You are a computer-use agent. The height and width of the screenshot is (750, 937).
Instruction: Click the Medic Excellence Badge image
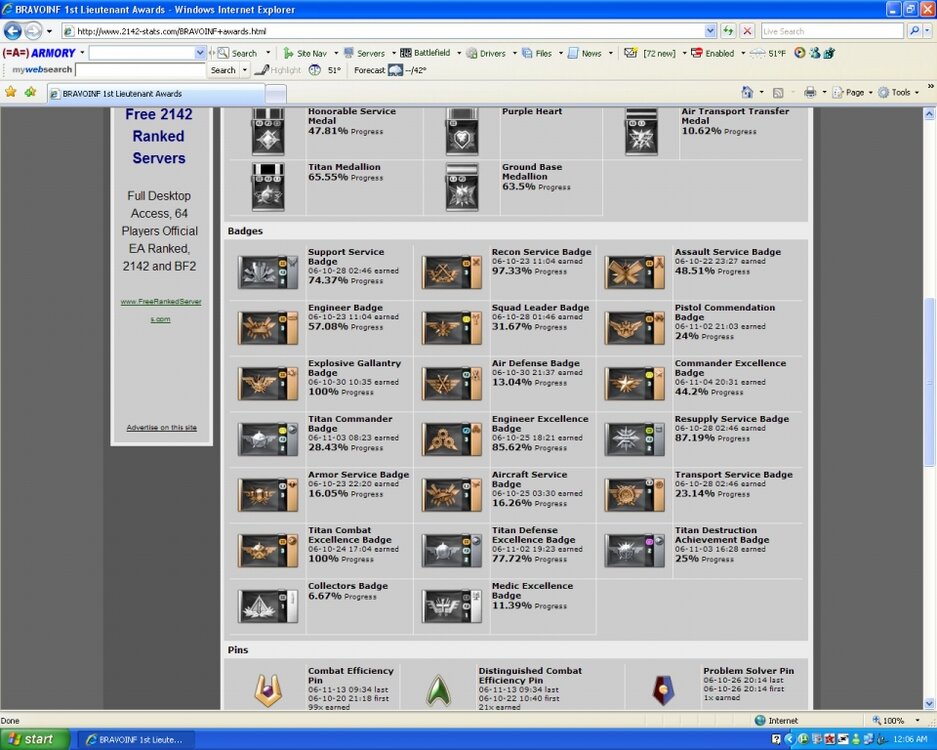[x=451, y=606]
